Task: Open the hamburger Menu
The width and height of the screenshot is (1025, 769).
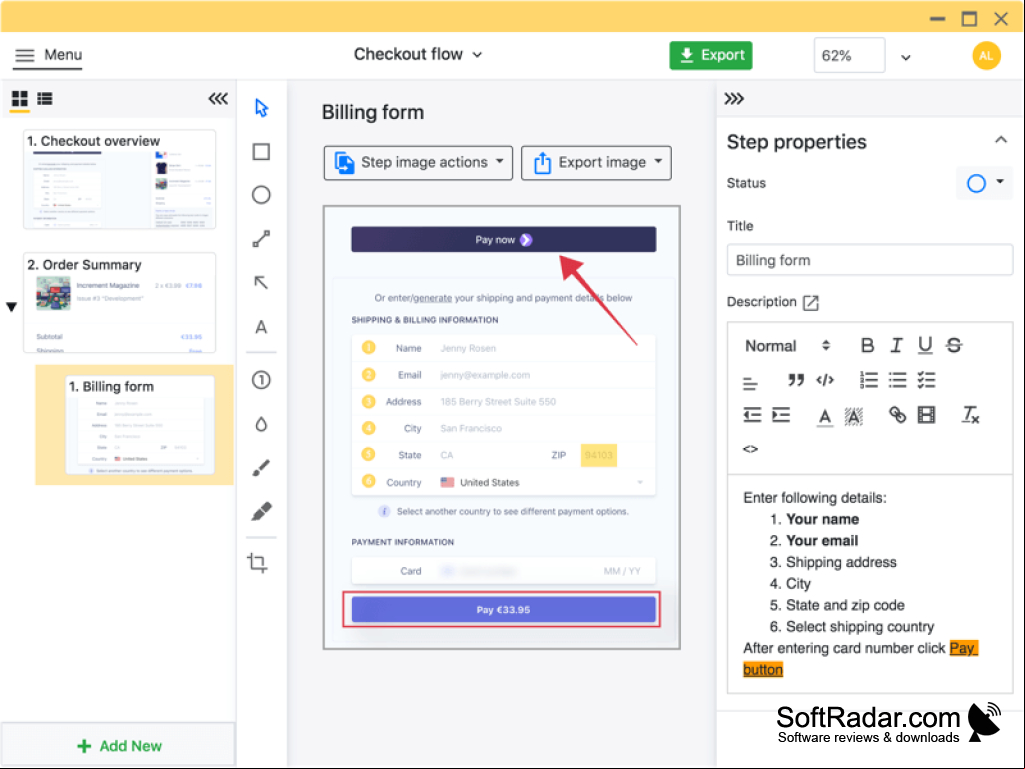Action: click(x=48, y=55)
